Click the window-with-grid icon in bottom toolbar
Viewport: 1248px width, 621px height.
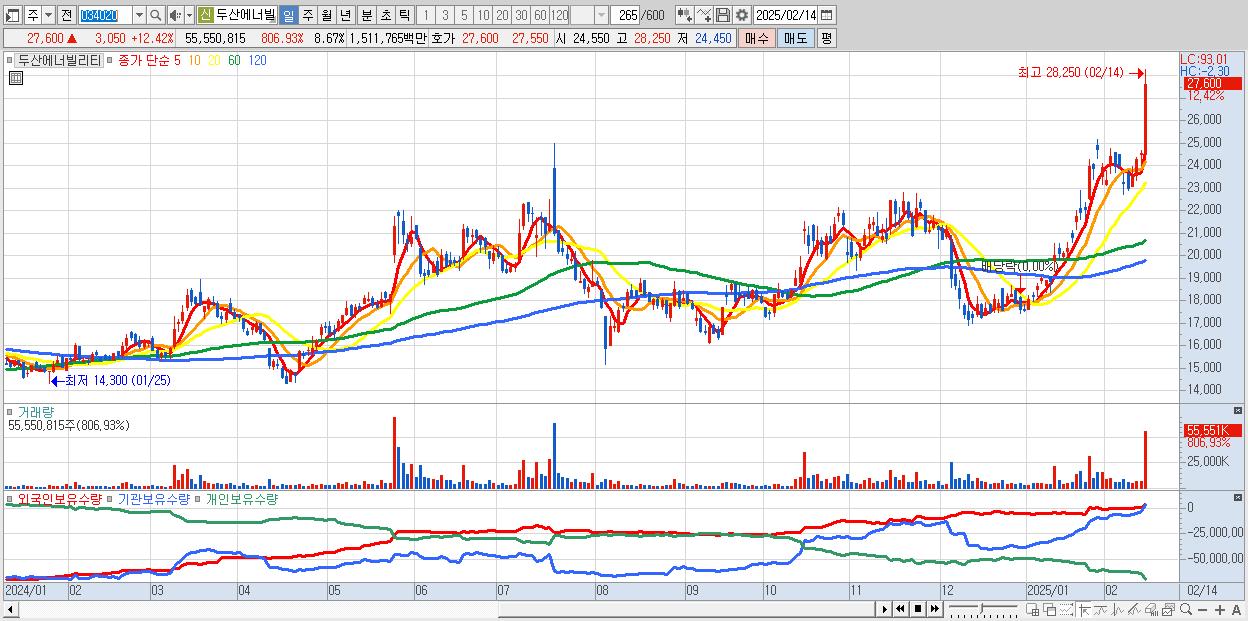(1032, 609)
